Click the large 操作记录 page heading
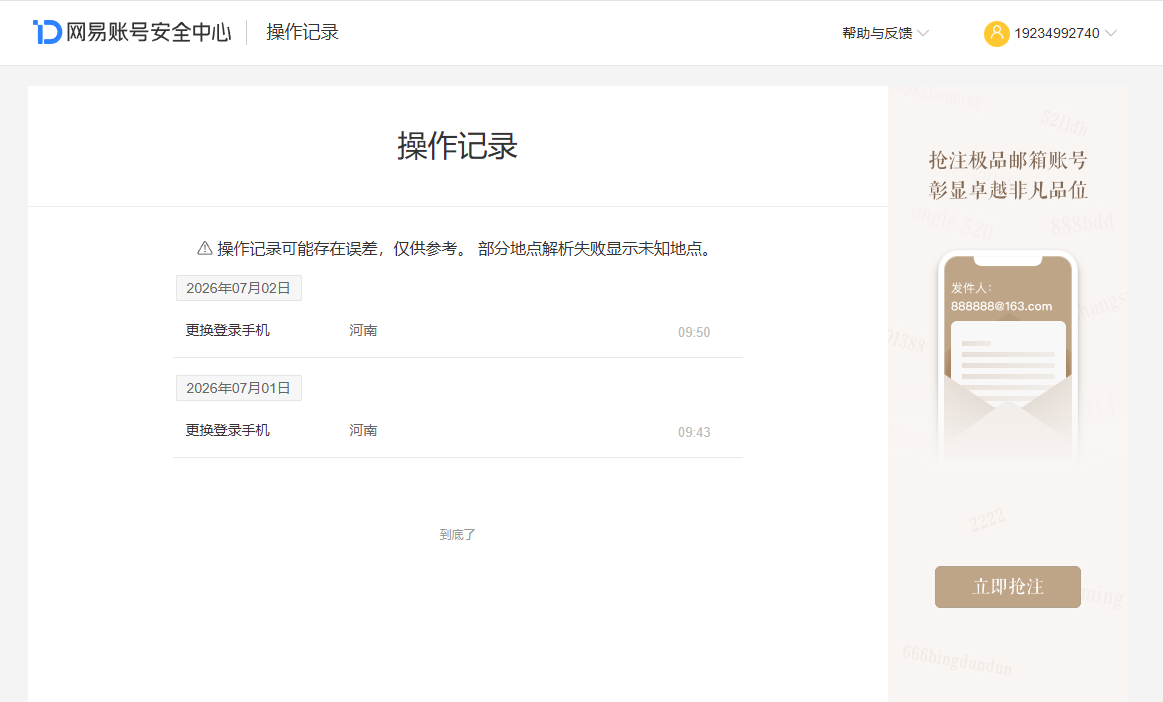The width and height of the screenshot is (1163, 702). point(457,146)
